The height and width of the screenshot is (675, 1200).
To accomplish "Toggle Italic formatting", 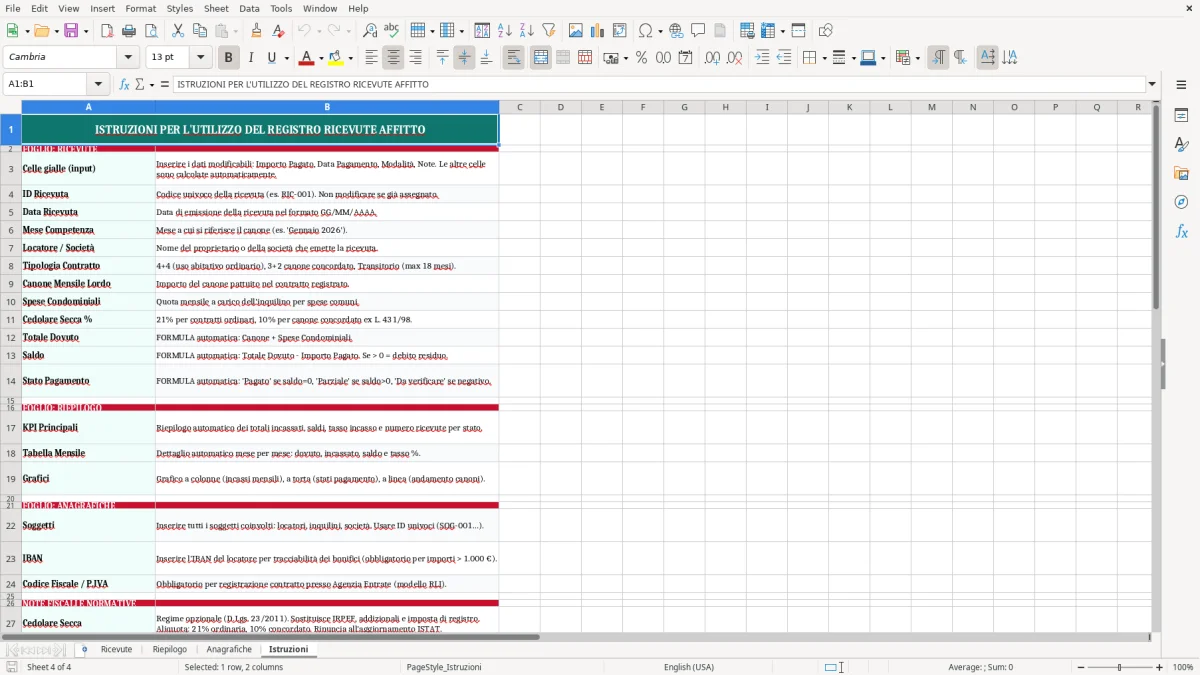I will pyautogui.click(x=250, y=58).
